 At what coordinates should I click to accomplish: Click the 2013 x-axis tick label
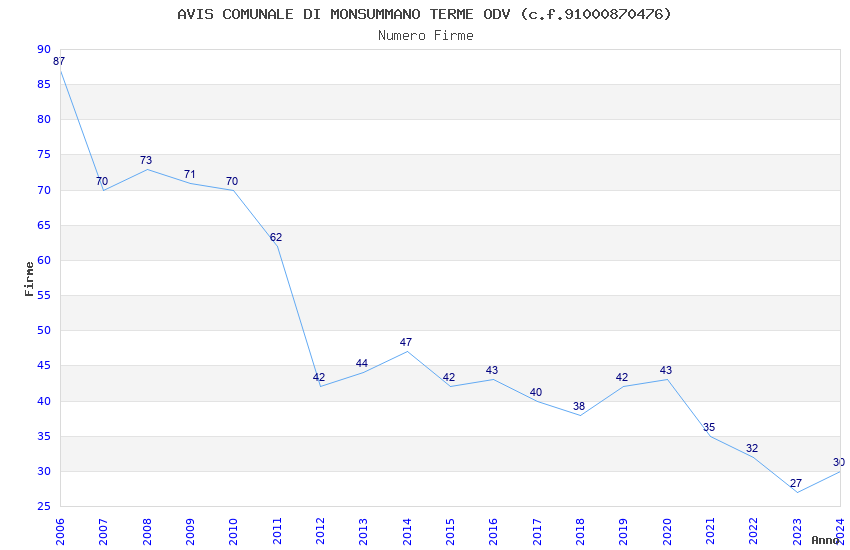tap(363, 532)
